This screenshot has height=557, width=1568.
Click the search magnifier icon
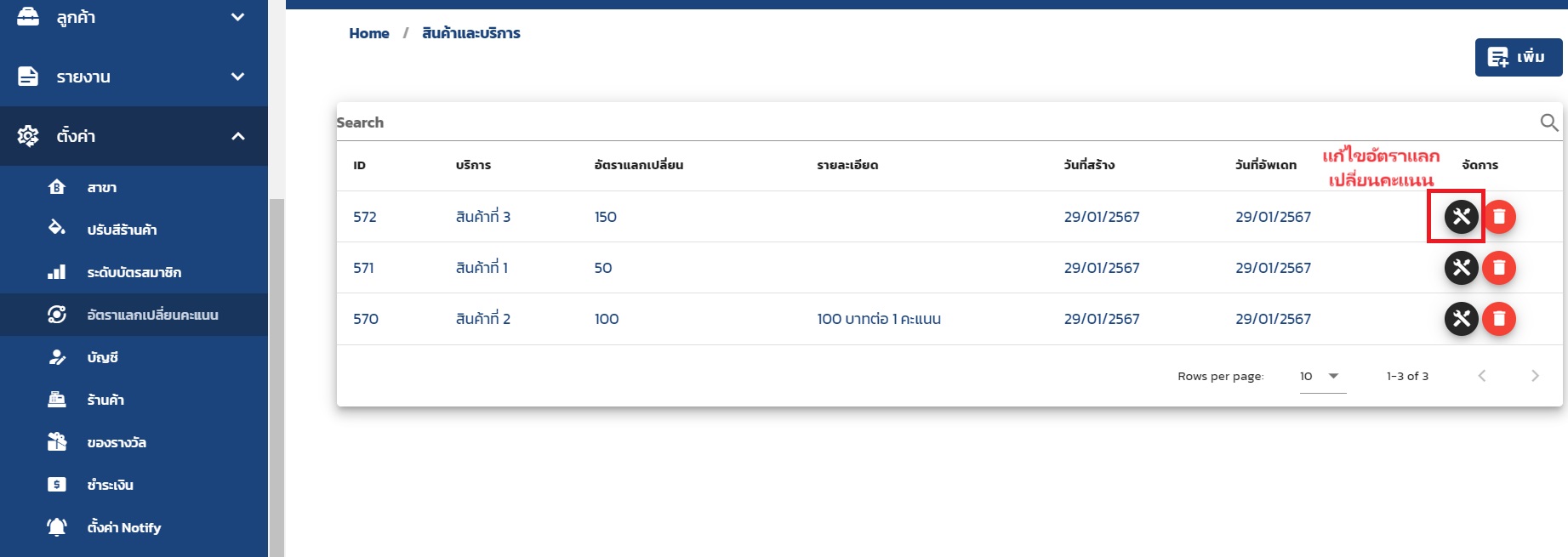[x=1549, y=122]
